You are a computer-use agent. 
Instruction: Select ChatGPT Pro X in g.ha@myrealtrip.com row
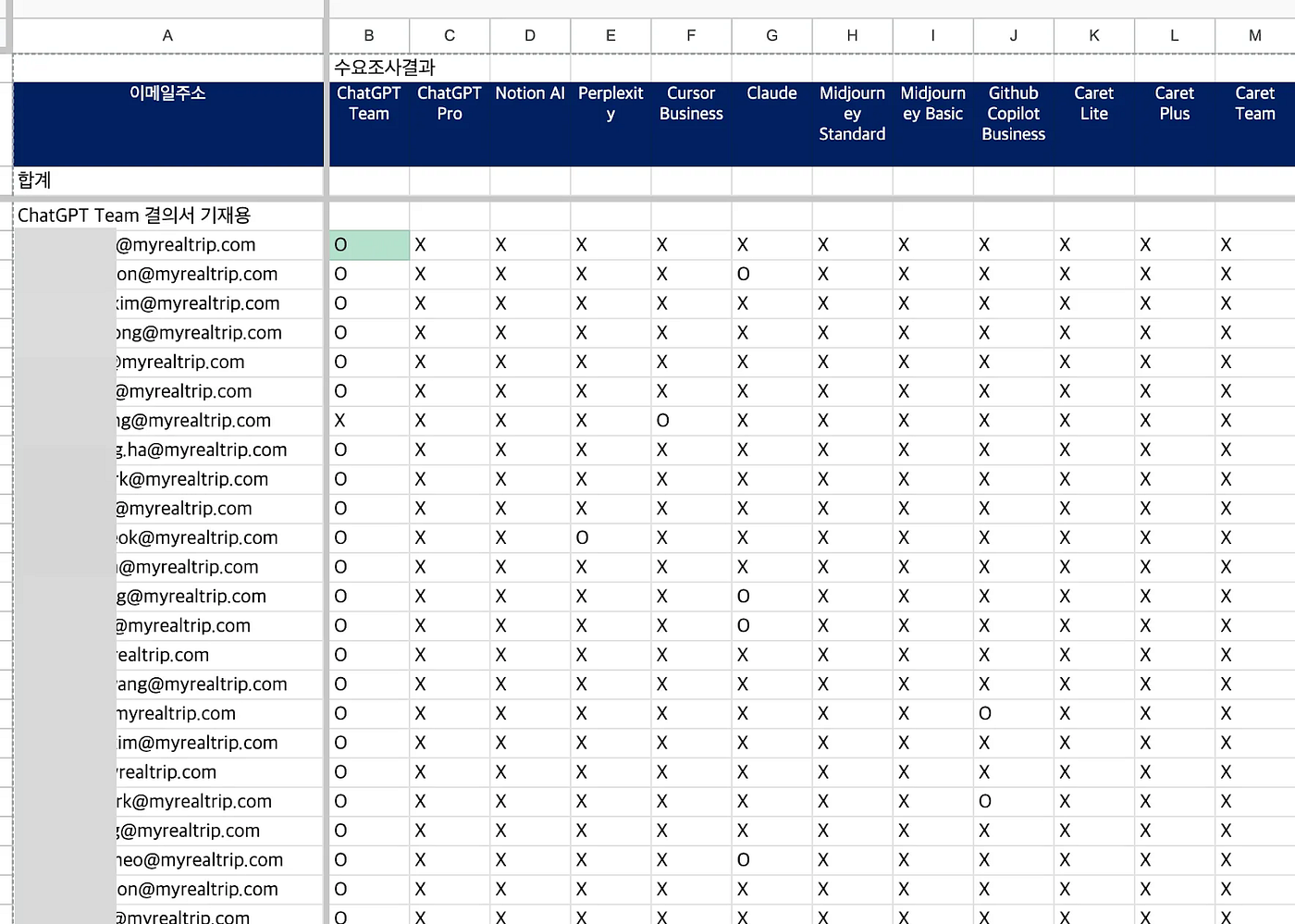tap(450, 450)
